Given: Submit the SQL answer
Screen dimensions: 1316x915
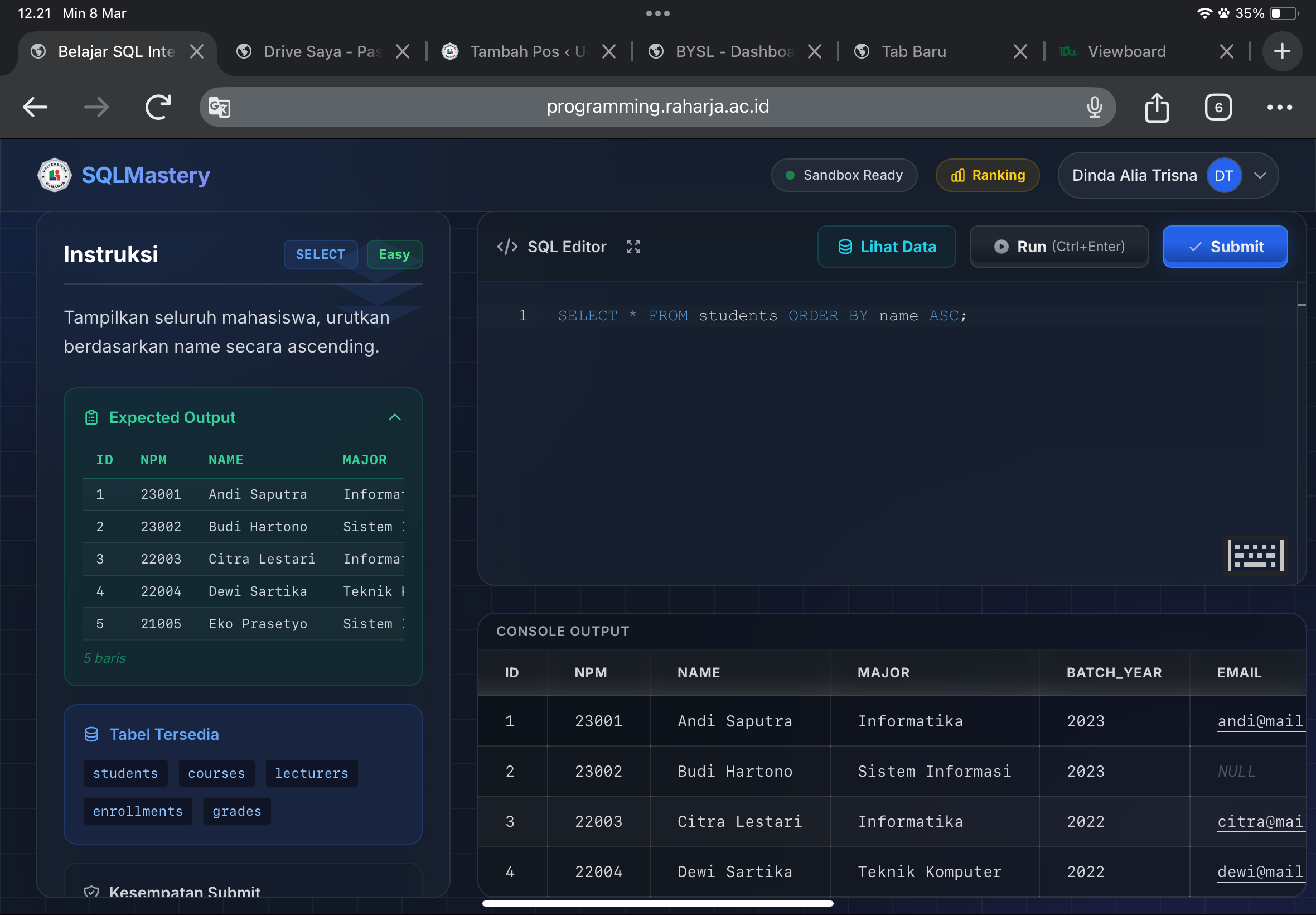Looking at the screenshot, I should pyautogui.click(x=1225, y=247).
